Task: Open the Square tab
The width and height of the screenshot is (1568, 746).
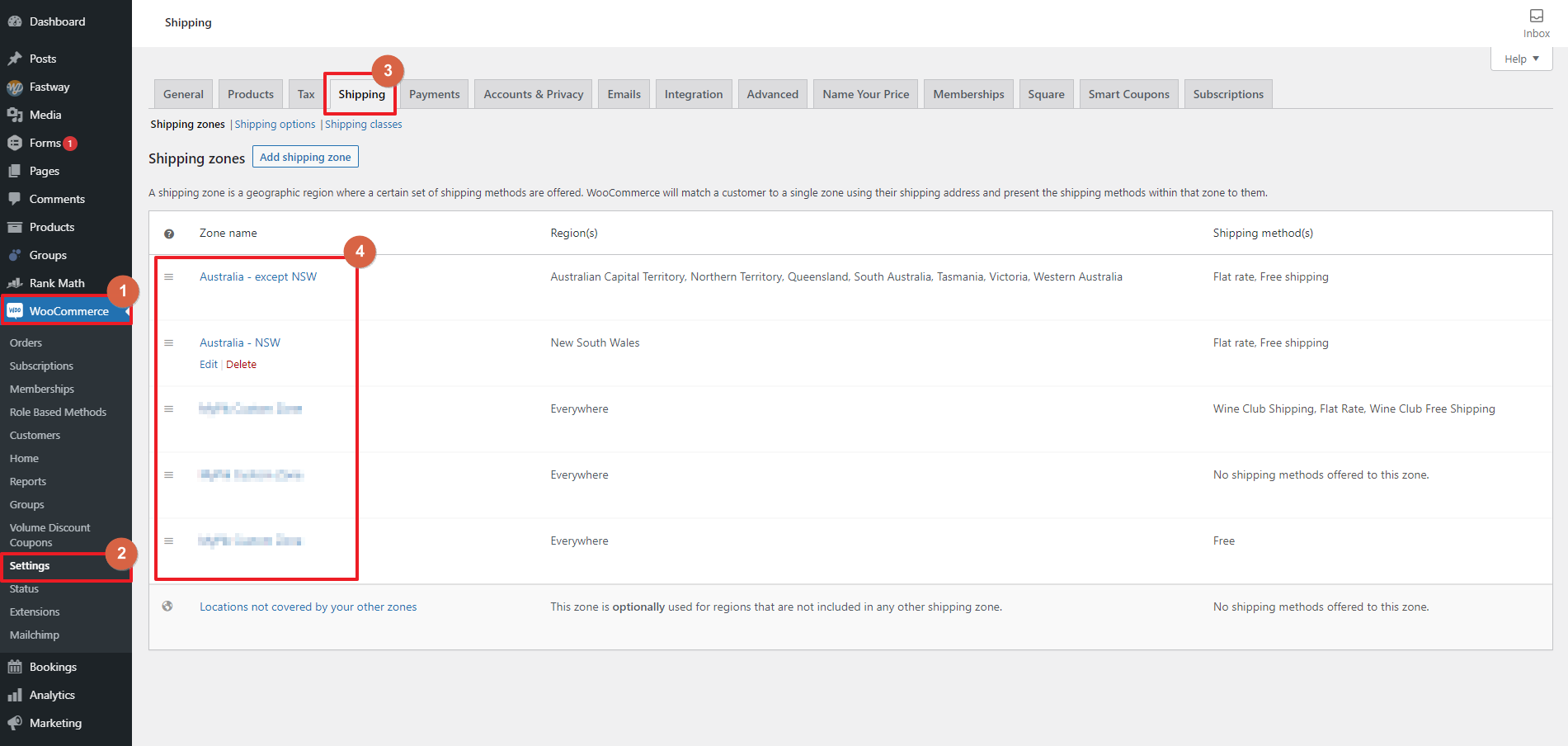Action: tap(1047, 94)
